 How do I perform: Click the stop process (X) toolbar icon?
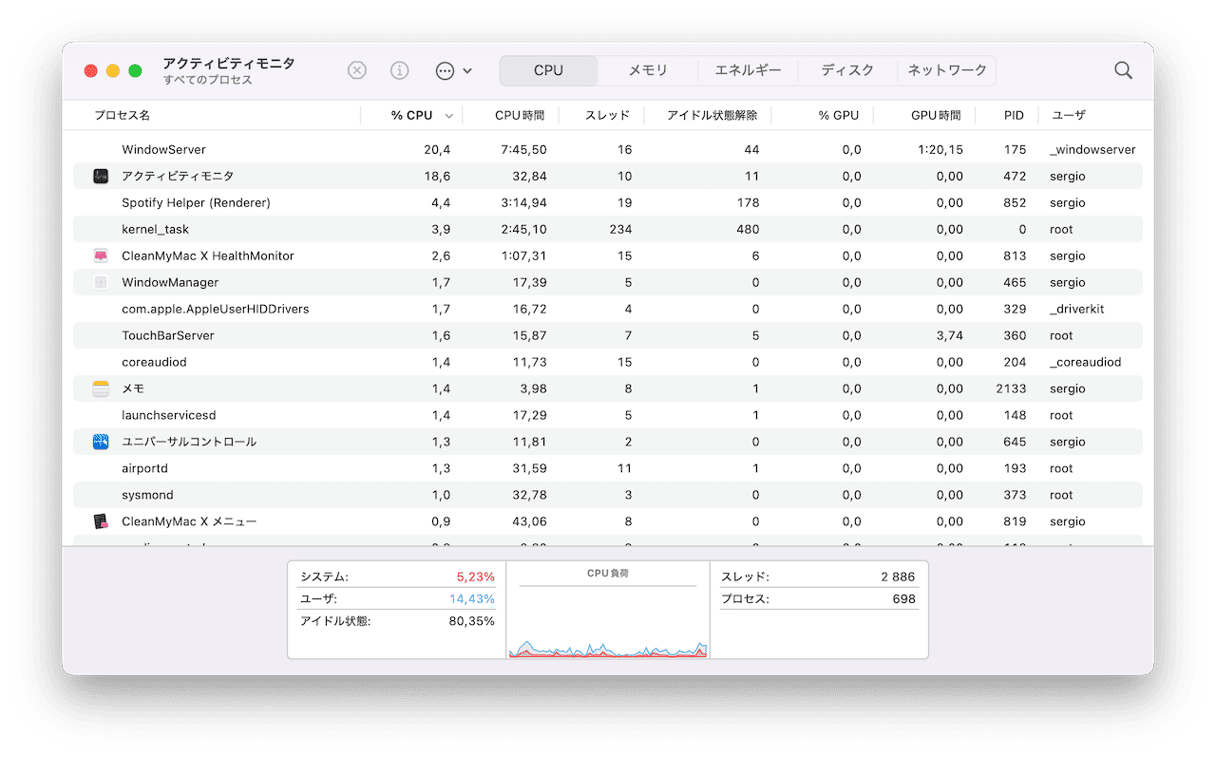357,70
